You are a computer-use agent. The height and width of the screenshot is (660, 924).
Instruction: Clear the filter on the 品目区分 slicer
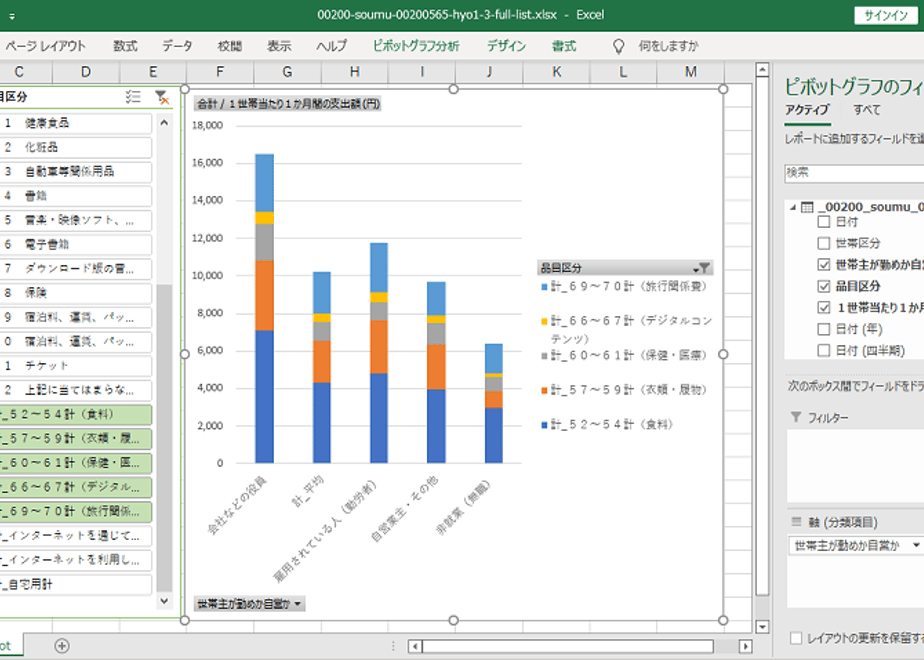click(161, 97)
